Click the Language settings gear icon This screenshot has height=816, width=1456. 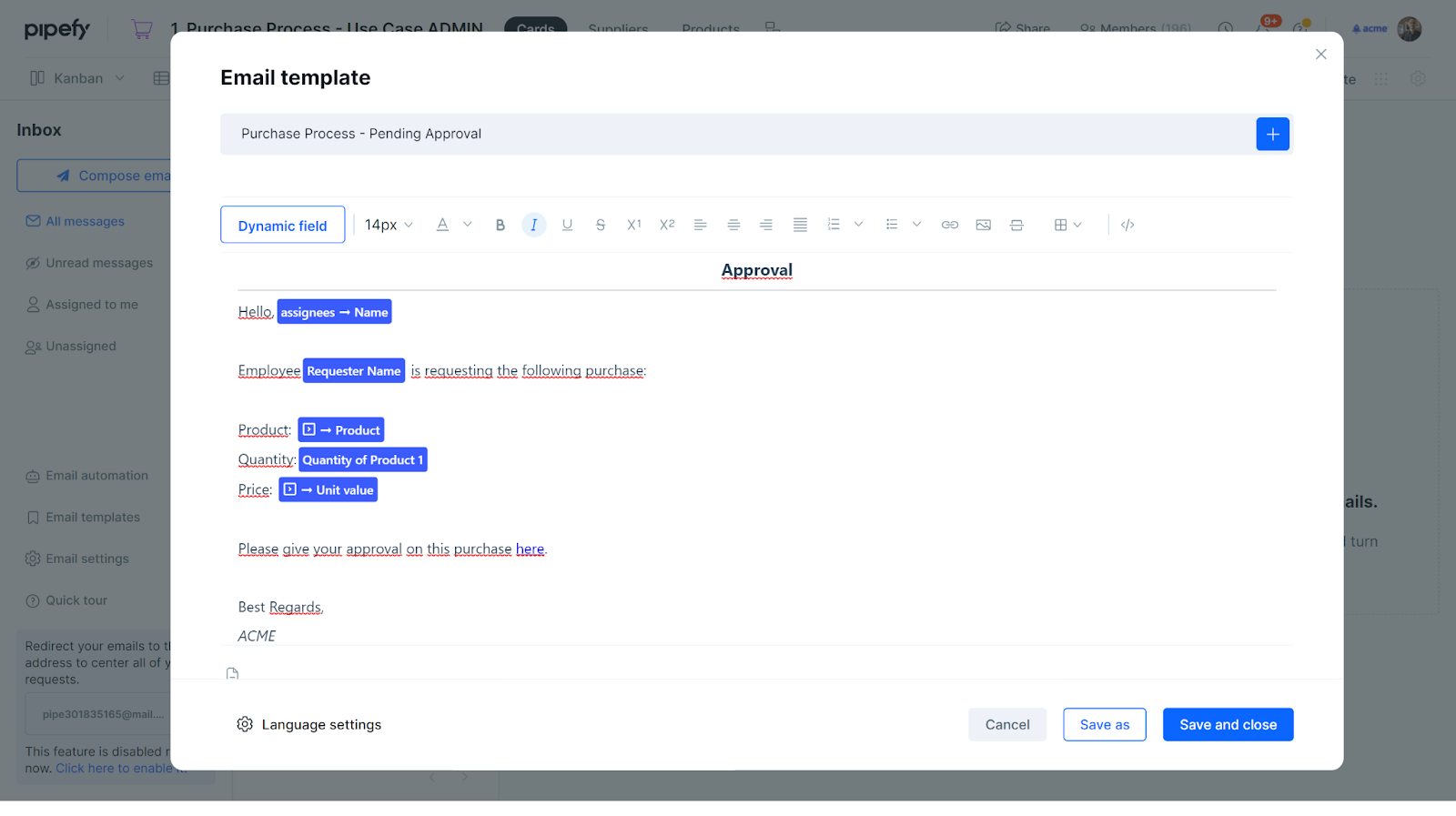pyautogui.click(x=245, y=725)
